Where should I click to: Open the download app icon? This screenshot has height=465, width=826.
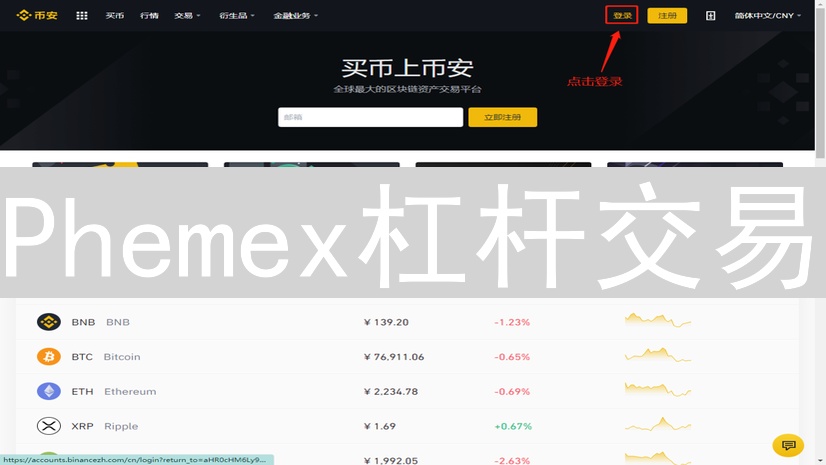coord(710,16)
